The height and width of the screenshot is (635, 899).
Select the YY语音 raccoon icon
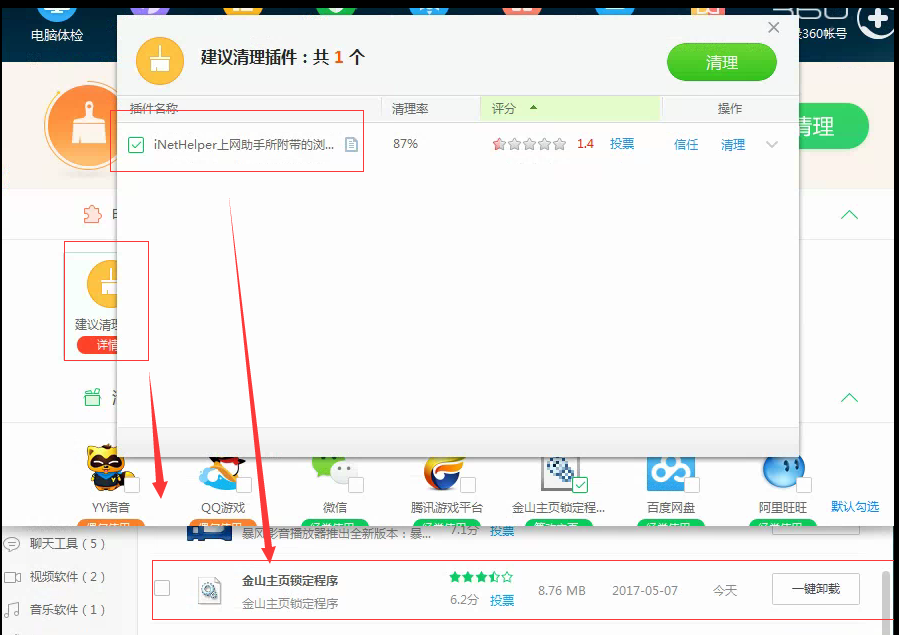(x=109, y=467)
